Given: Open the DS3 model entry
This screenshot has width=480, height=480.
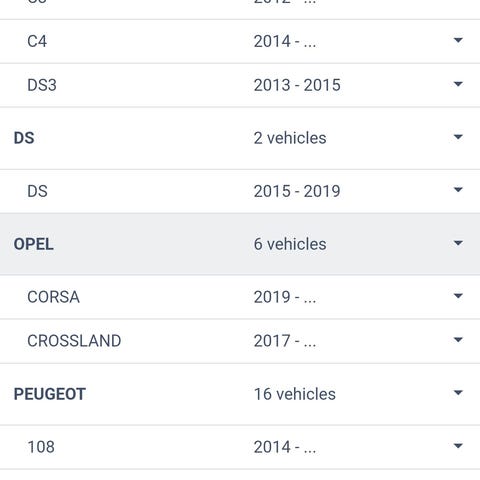Looking at the screenshot, I should 42,85.
